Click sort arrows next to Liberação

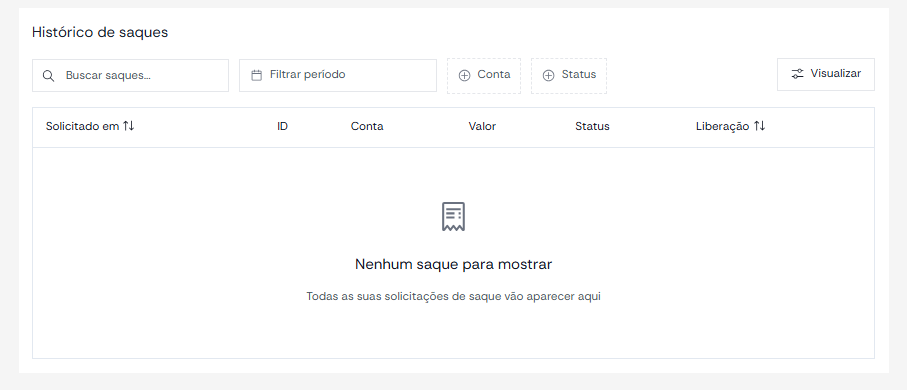(x=759, y=126)
